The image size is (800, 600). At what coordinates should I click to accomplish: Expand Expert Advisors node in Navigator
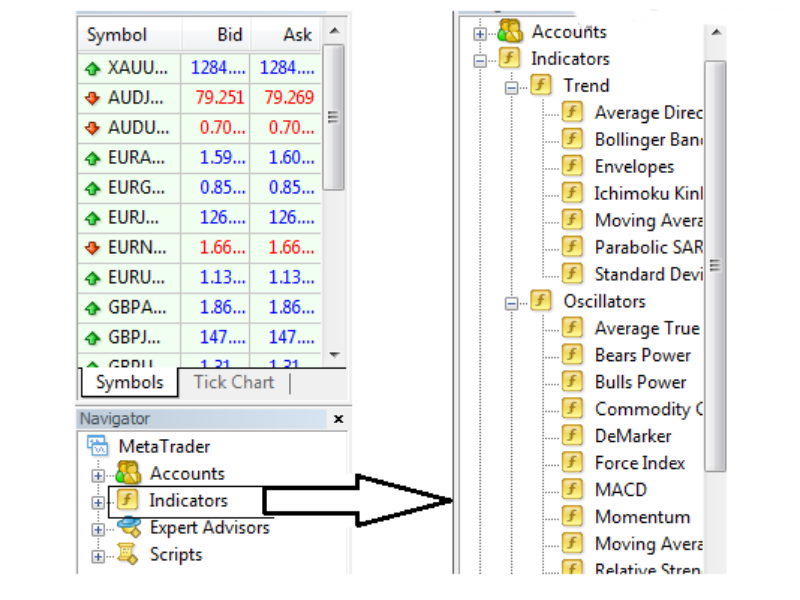(98, 530)
